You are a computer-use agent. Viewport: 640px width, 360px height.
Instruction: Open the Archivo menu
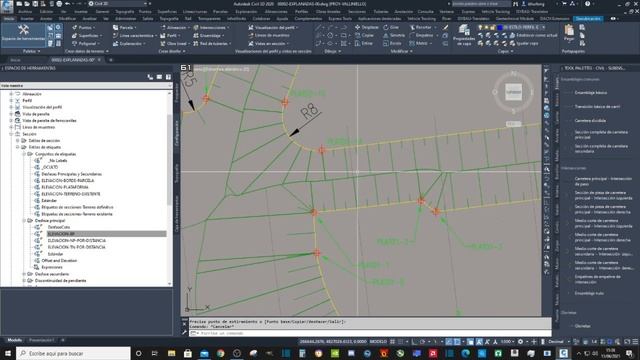(x=24, y=12)
